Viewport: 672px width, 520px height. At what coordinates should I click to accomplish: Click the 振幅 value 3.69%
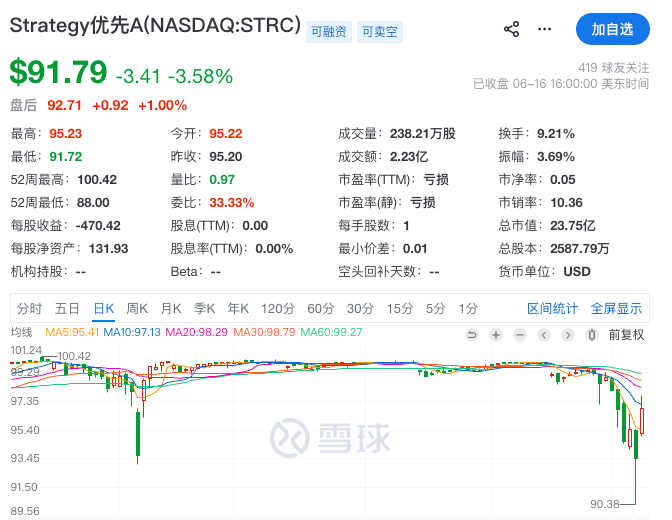click(556, 157)
